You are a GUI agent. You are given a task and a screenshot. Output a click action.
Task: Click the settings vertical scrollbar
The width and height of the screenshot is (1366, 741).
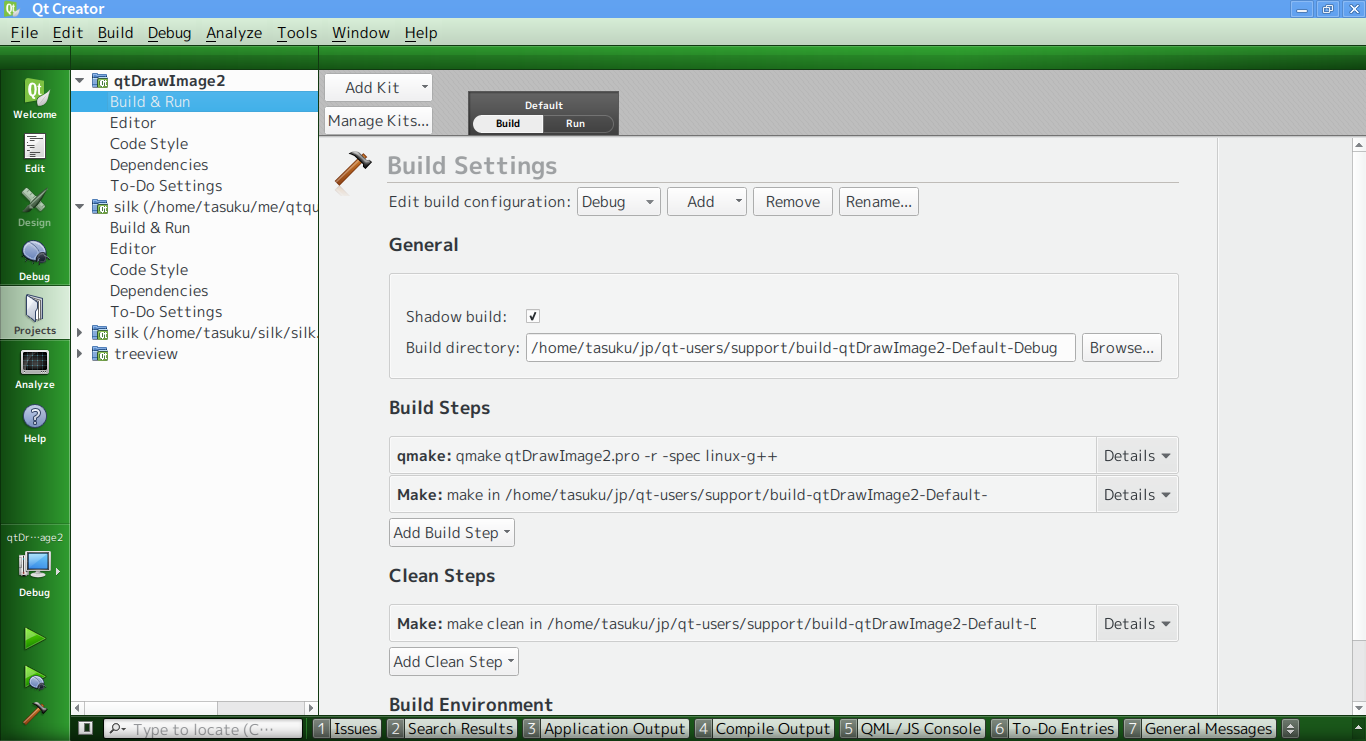tap(1359, 427)
